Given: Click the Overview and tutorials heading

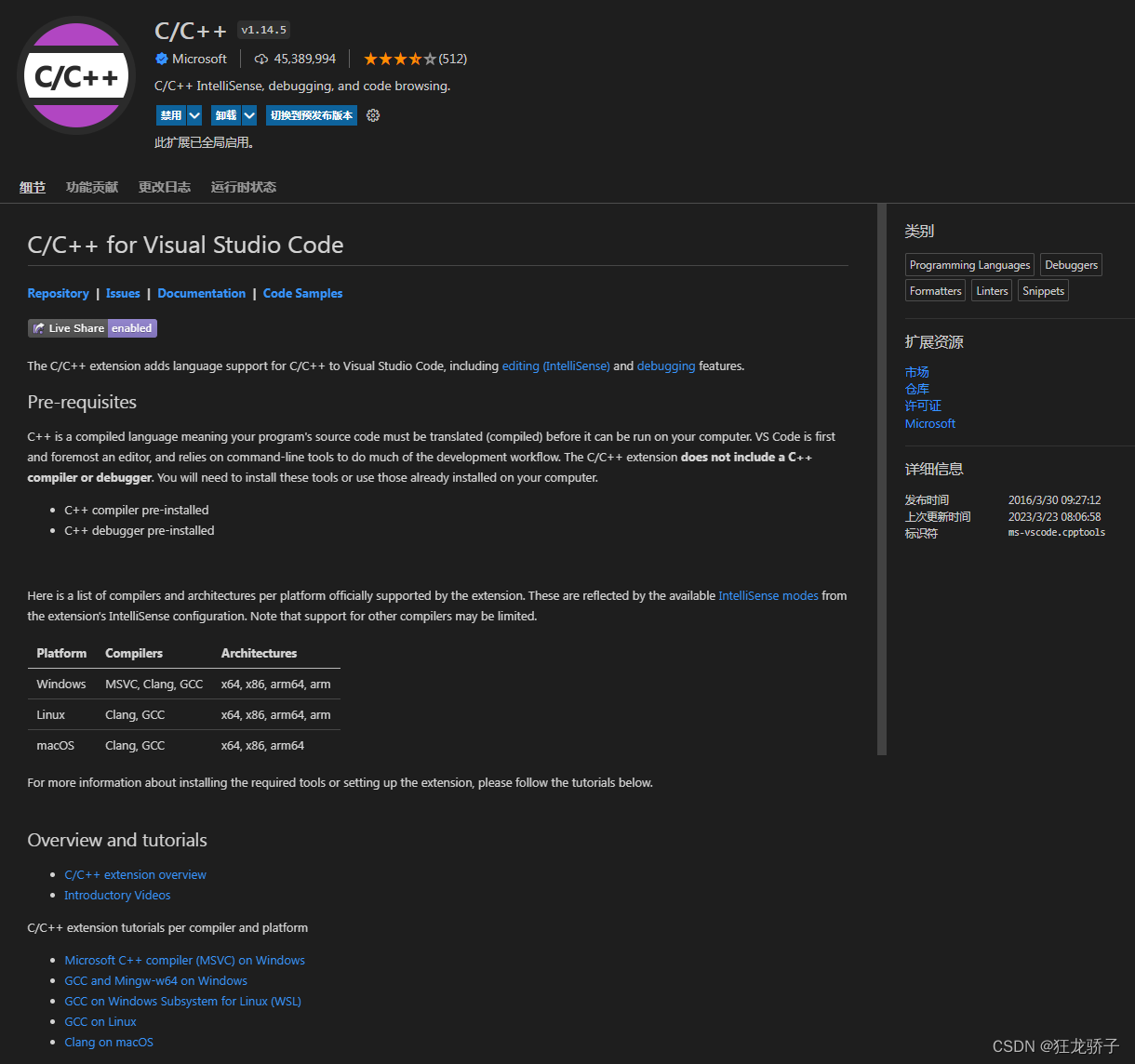Looking at the screenshot, I should click(x=117, y=840).
